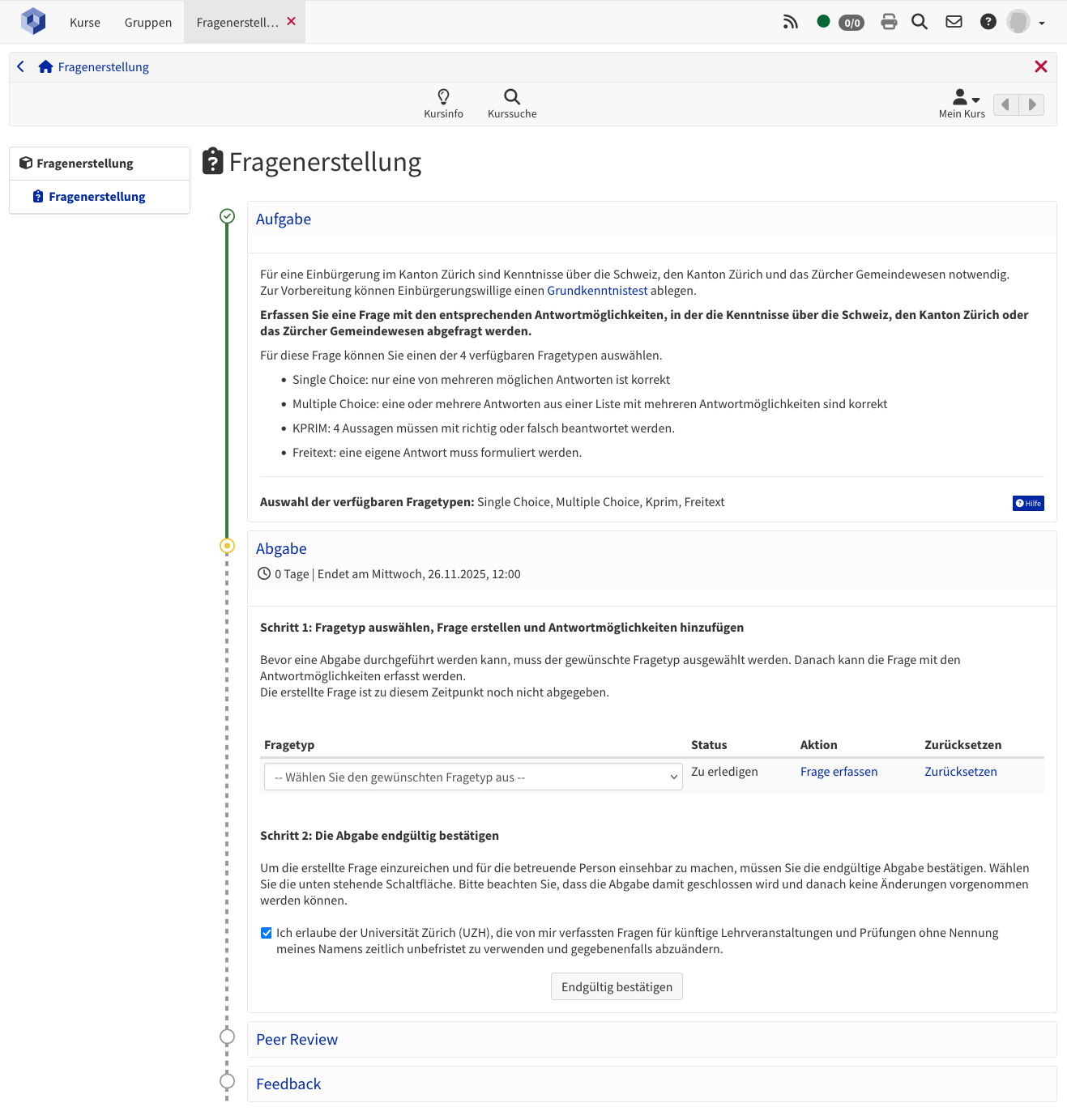The image size is (1067, 1120).
Task: Click the blue Hilfe button
Action: point(1028,504)
